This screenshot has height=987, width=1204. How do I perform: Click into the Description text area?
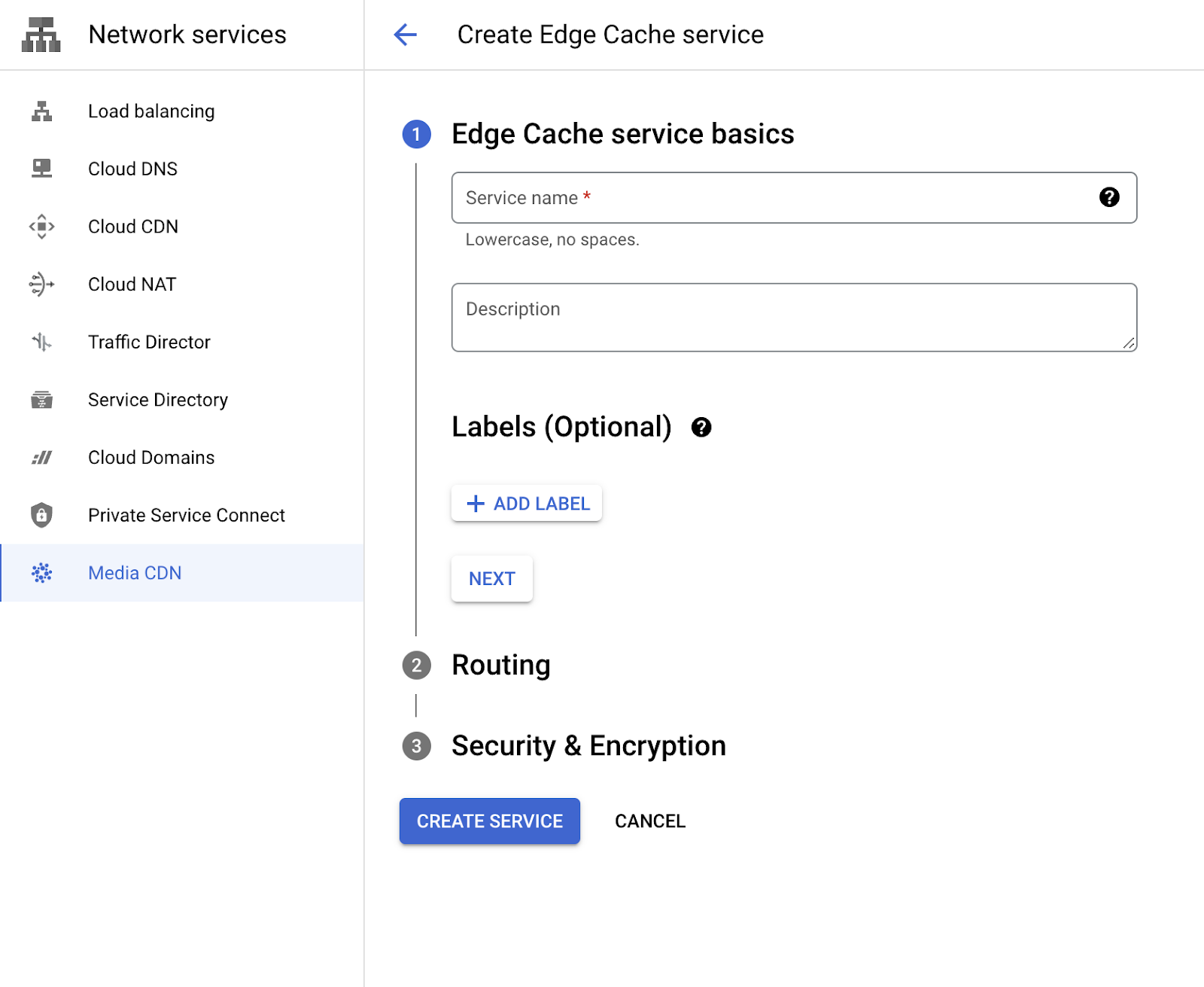[x=793, y=318]
